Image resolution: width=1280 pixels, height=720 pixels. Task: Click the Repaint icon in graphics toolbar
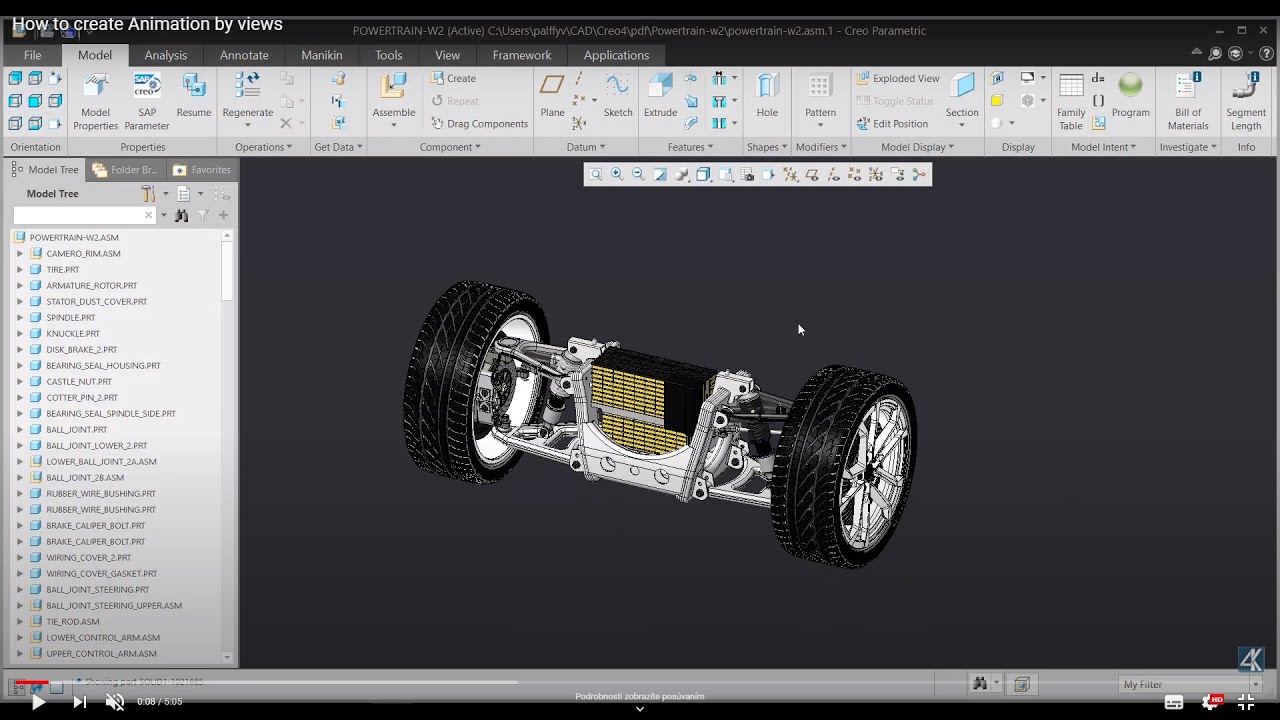pyautogui.click(x=660, y=175)
